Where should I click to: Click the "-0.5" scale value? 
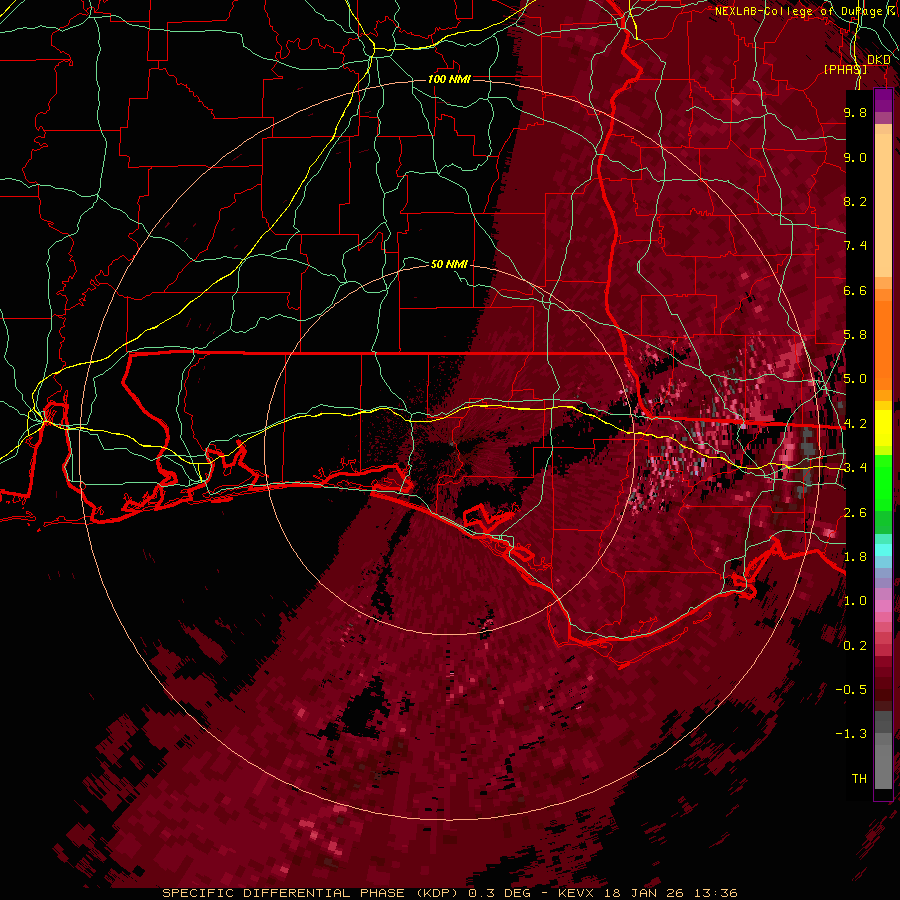pyautogui.click(x=851, y=690)
